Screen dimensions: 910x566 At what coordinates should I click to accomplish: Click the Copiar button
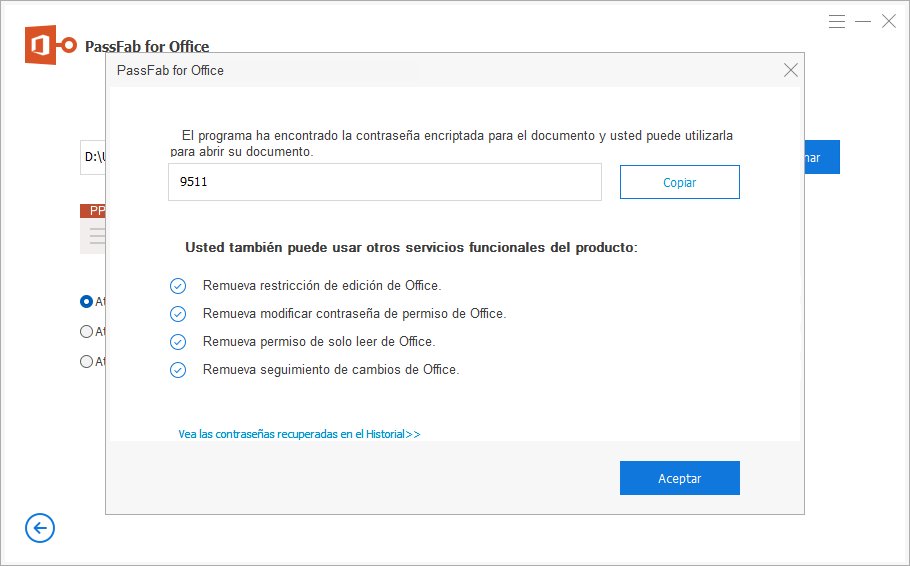pyautogui.click(x=680, y=182)
